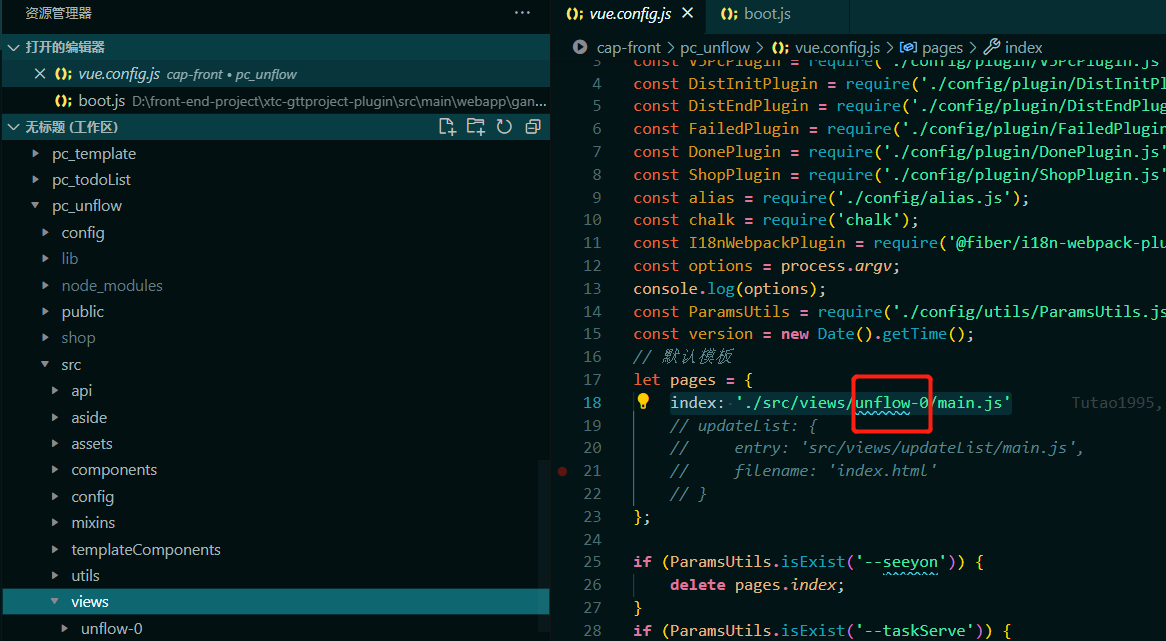This screenshot has height=641, width=1166.
Task: Collapse all folders in explorer
Action: (x=533, y=127)
